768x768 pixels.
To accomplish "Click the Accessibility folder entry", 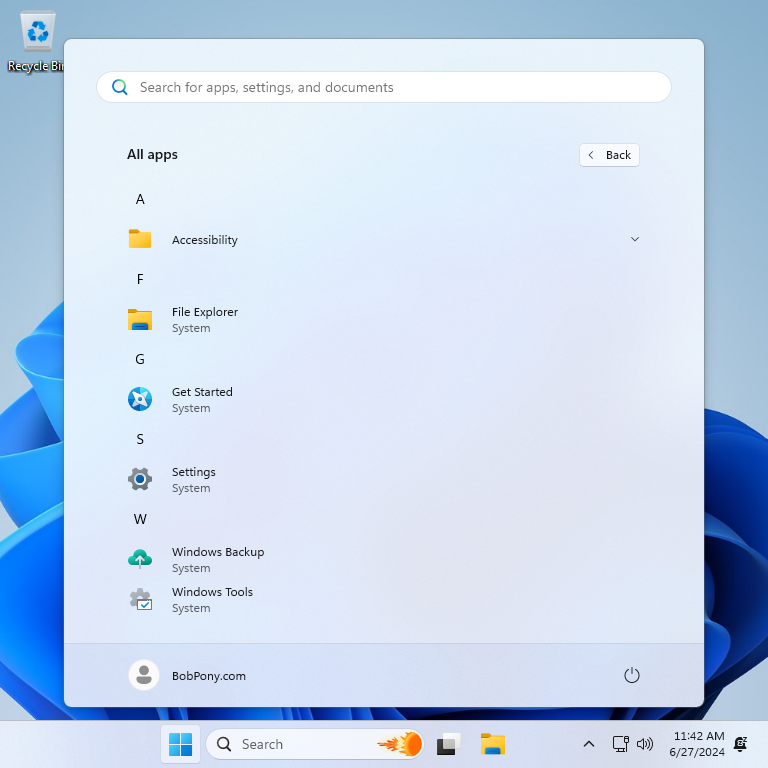I will tap(204, 240).
